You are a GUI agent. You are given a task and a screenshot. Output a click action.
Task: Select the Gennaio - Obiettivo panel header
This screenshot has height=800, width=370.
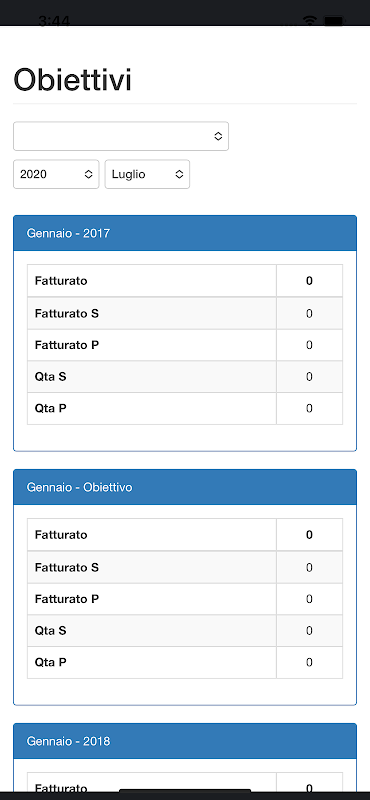point(185,487)
